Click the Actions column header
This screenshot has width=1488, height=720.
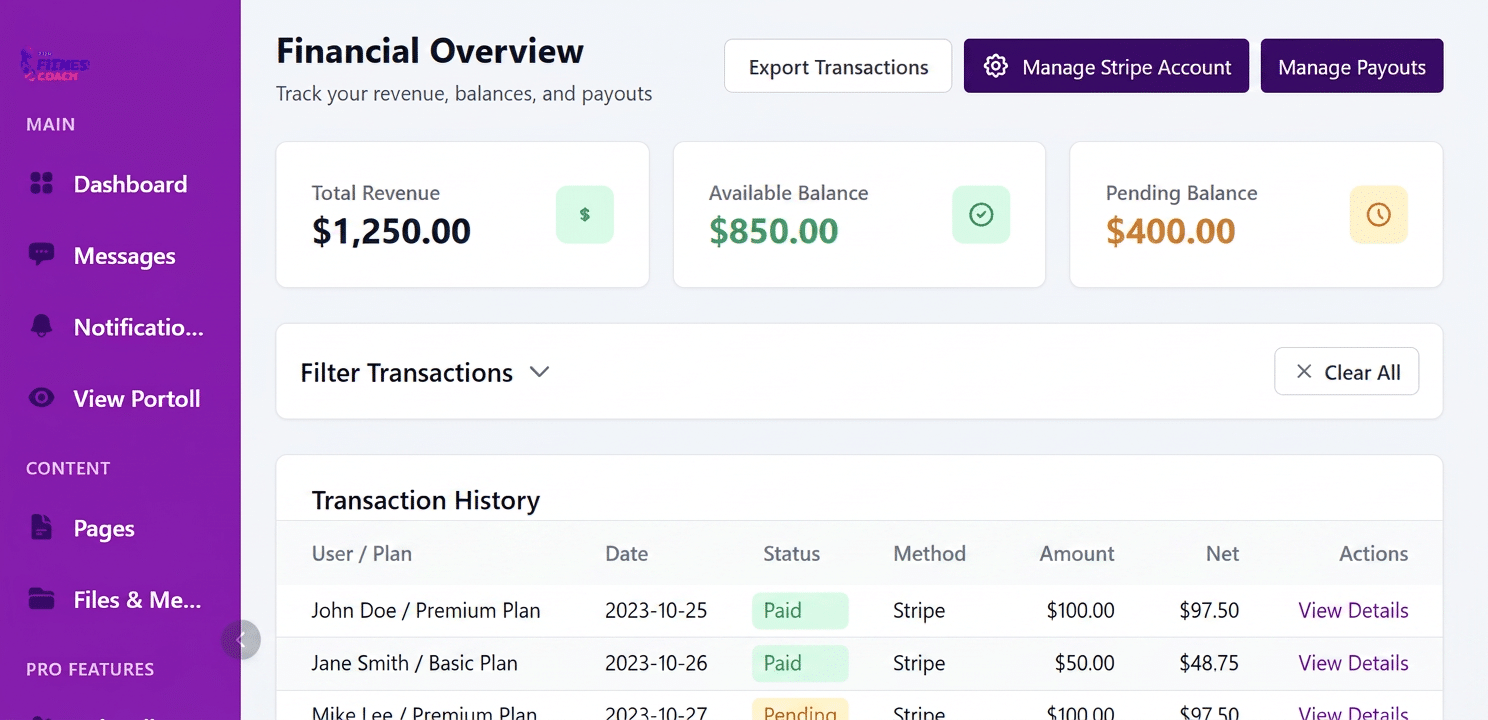[1374, 554]
